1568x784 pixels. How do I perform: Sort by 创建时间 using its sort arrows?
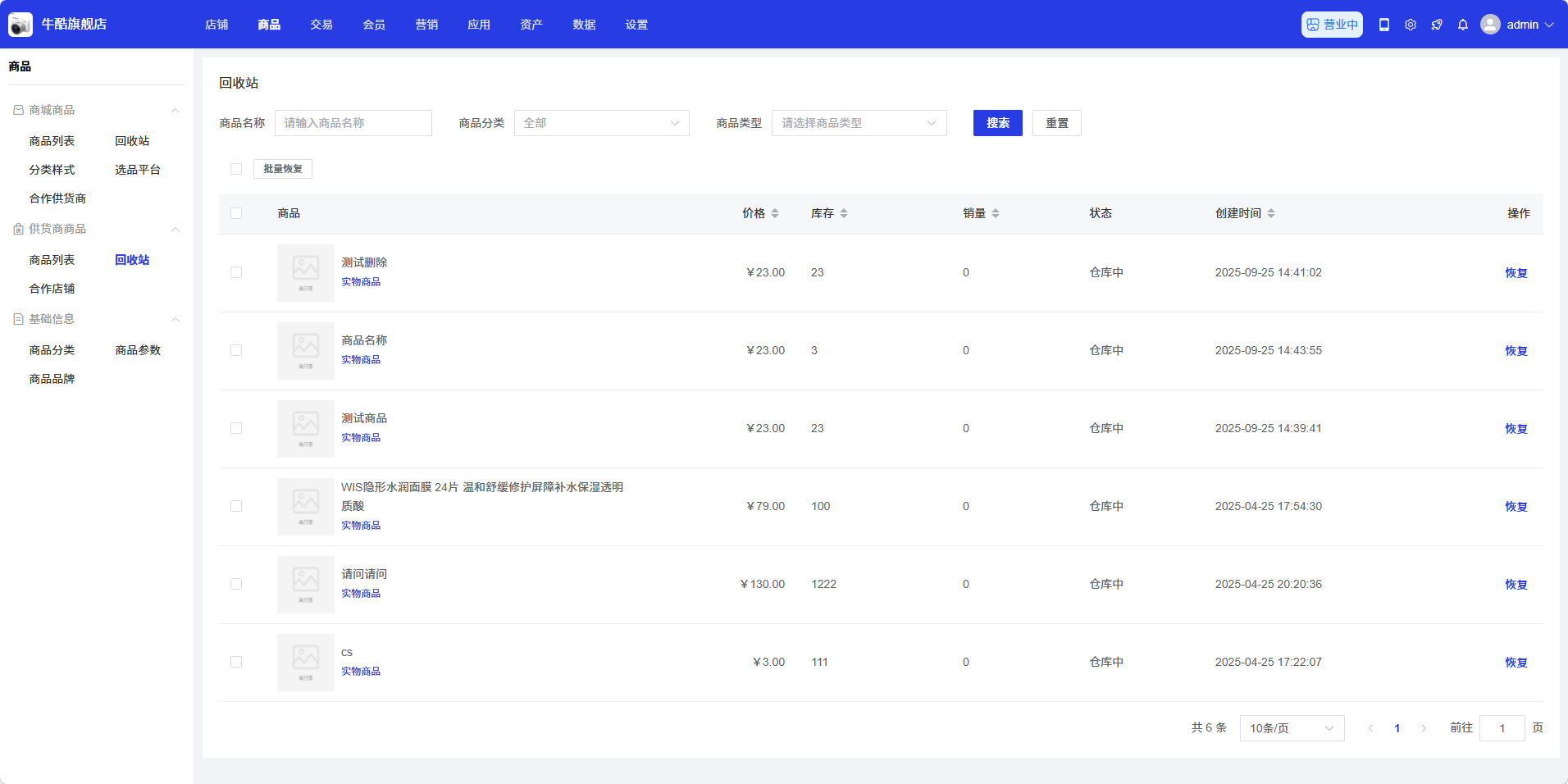click(1270, 213)
